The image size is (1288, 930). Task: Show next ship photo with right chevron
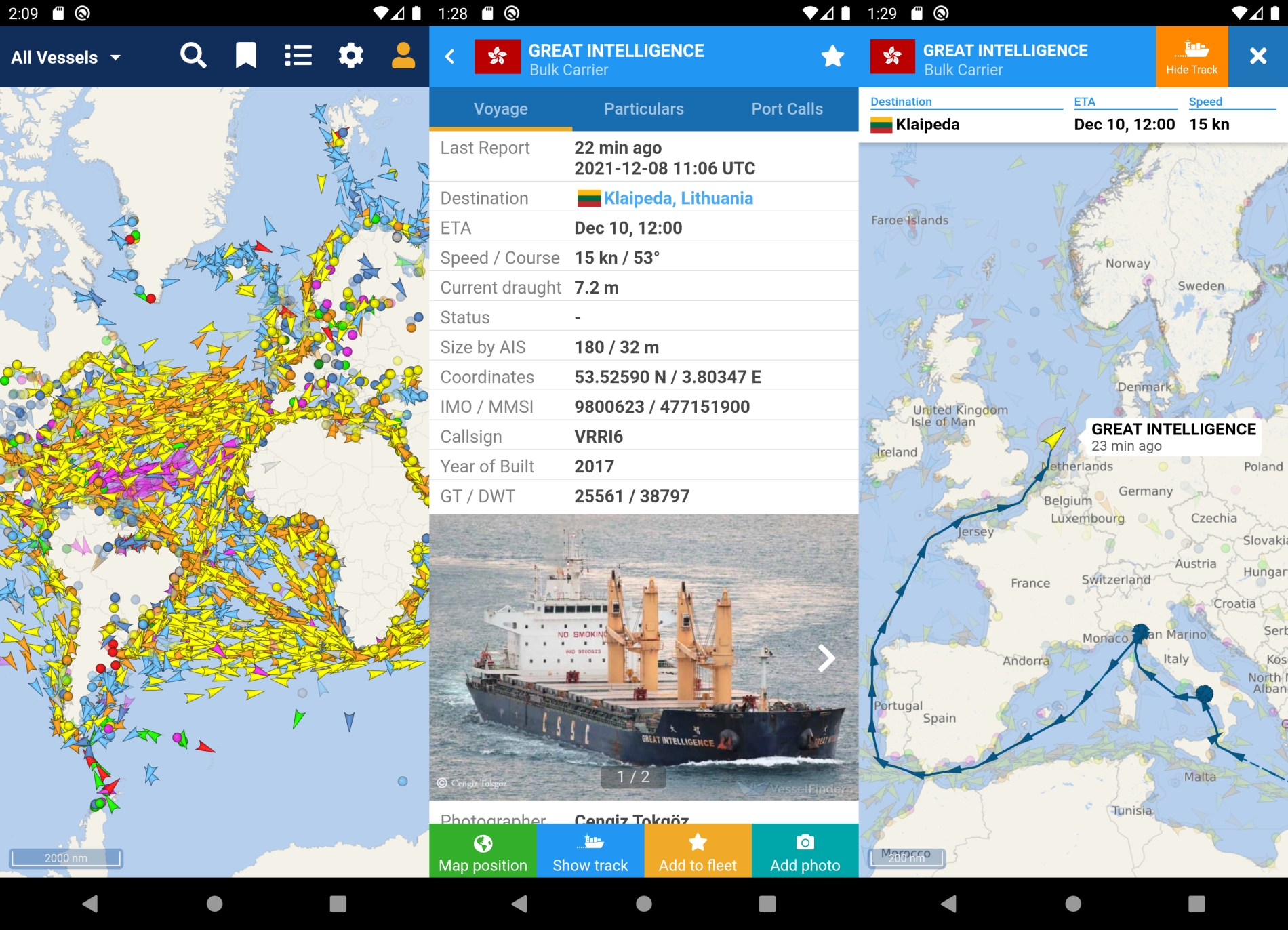pyautogui.click(x=826, y=658)
